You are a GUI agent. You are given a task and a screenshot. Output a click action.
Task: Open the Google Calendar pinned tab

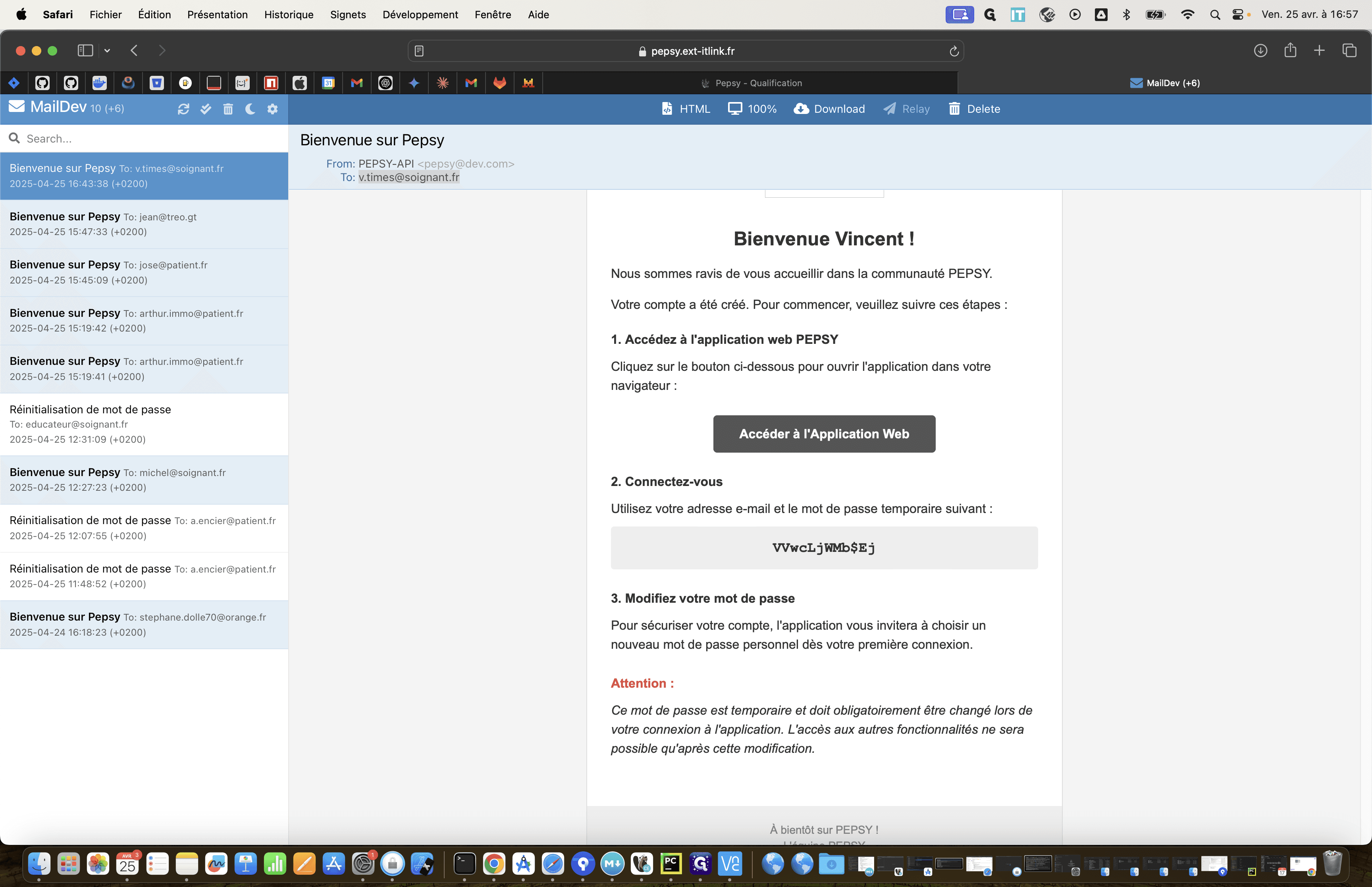point(328,83)
